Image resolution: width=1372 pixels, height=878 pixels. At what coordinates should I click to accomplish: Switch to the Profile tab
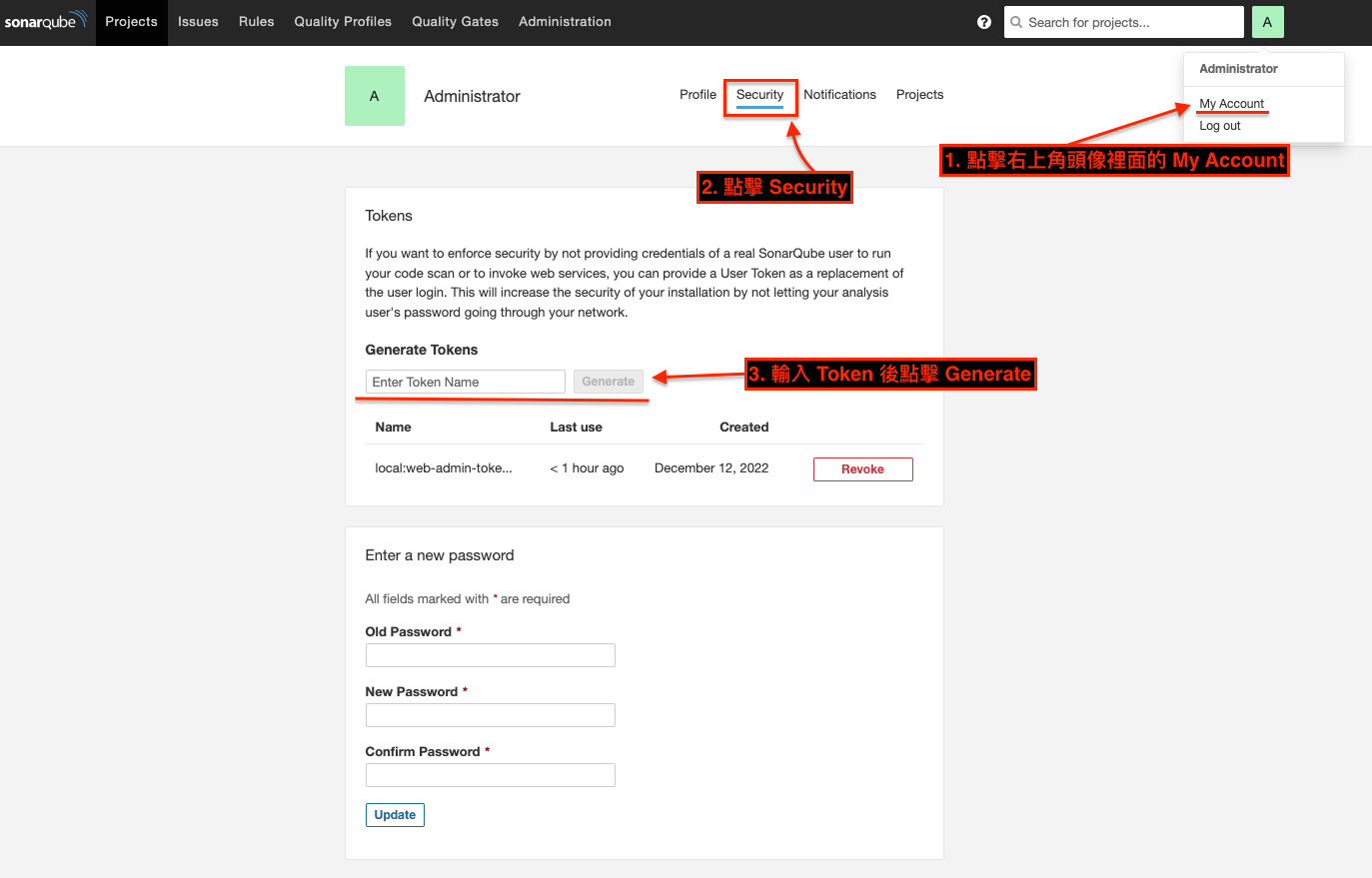(697, 94)
